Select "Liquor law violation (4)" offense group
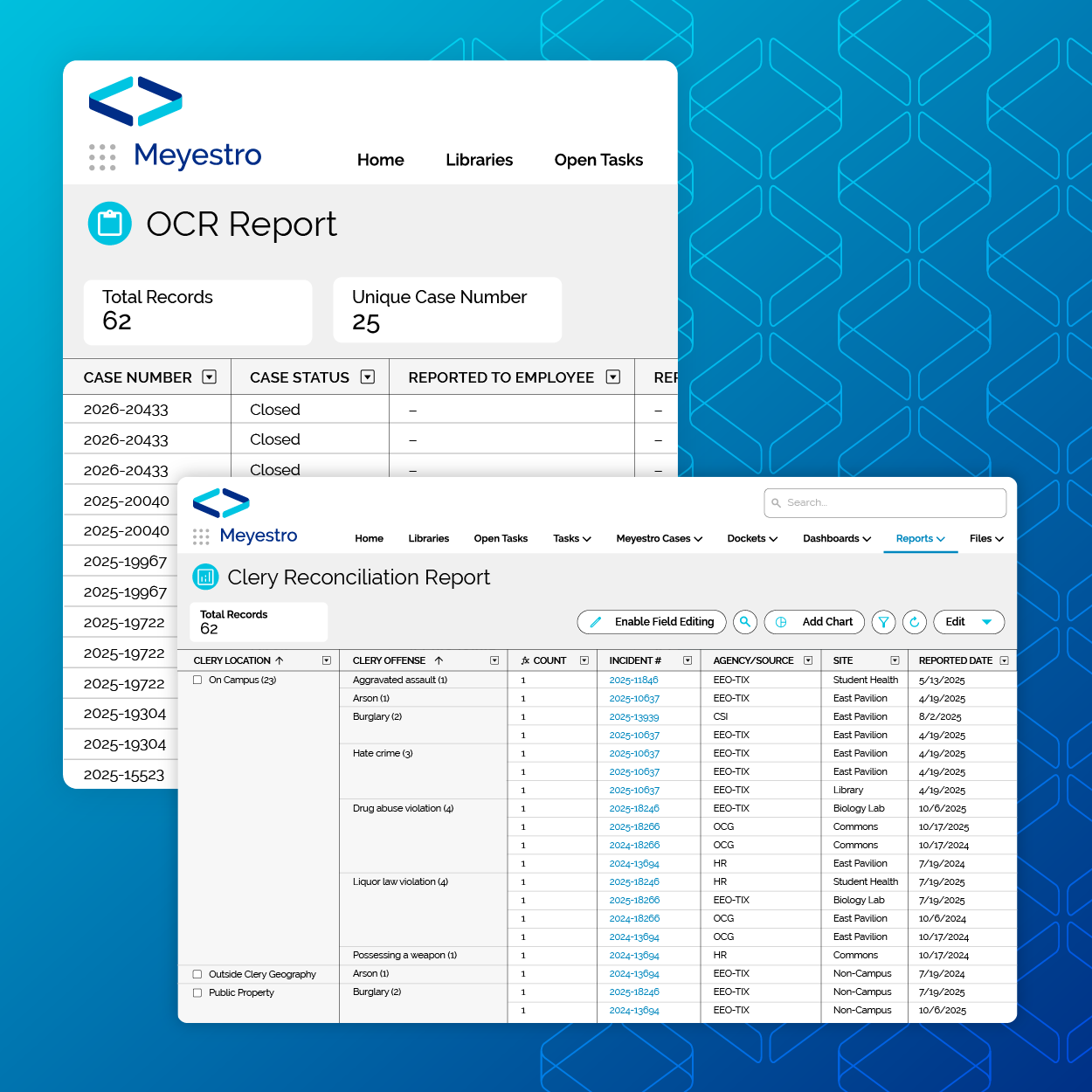The image size is (1092, 1092). click(x=400, y=881)
